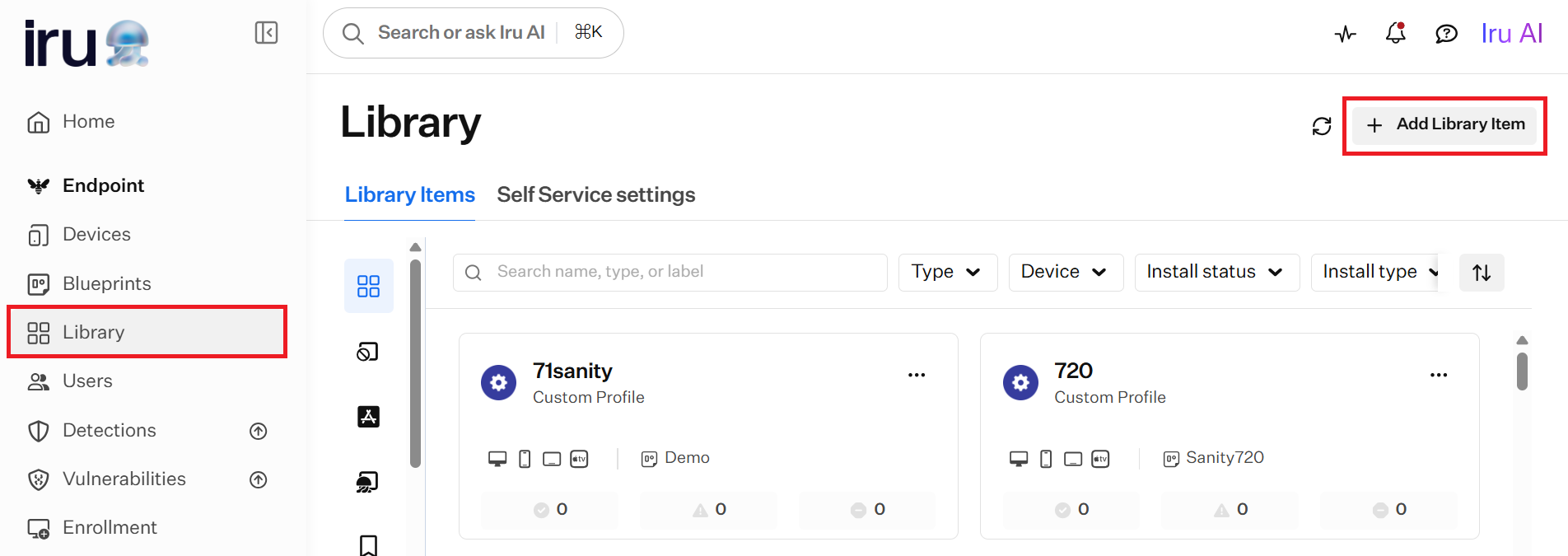
Task: Open more options for 71sanity profile
Action: 917,375
